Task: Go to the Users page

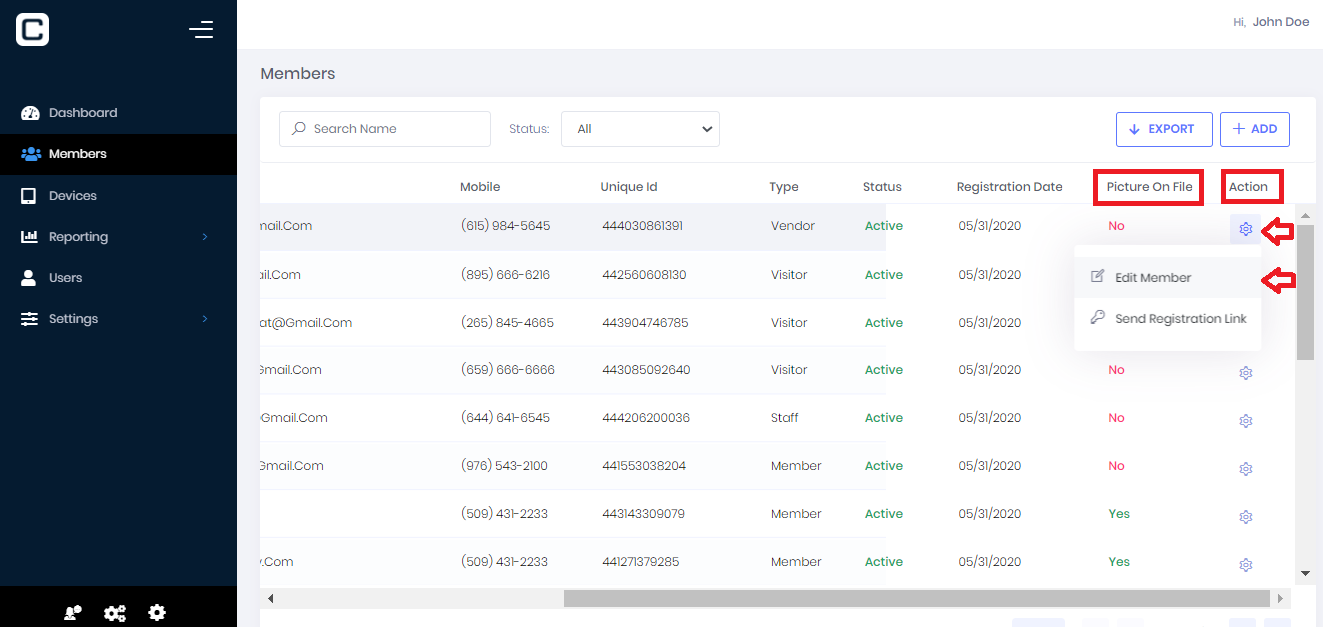Action: pyautogui.click(x=65, y=278)
